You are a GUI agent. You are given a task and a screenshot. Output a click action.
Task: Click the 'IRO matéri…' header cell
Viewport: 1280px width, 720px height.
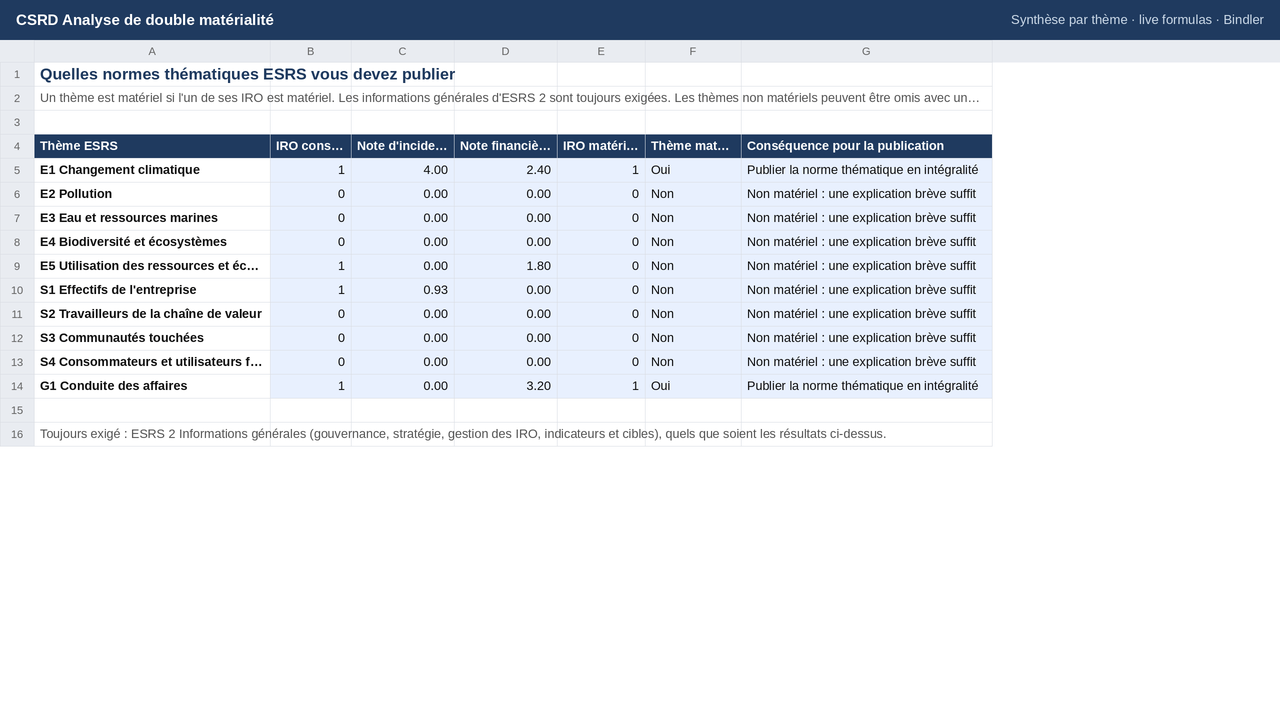pyautogui.click(x=601, y=146)
